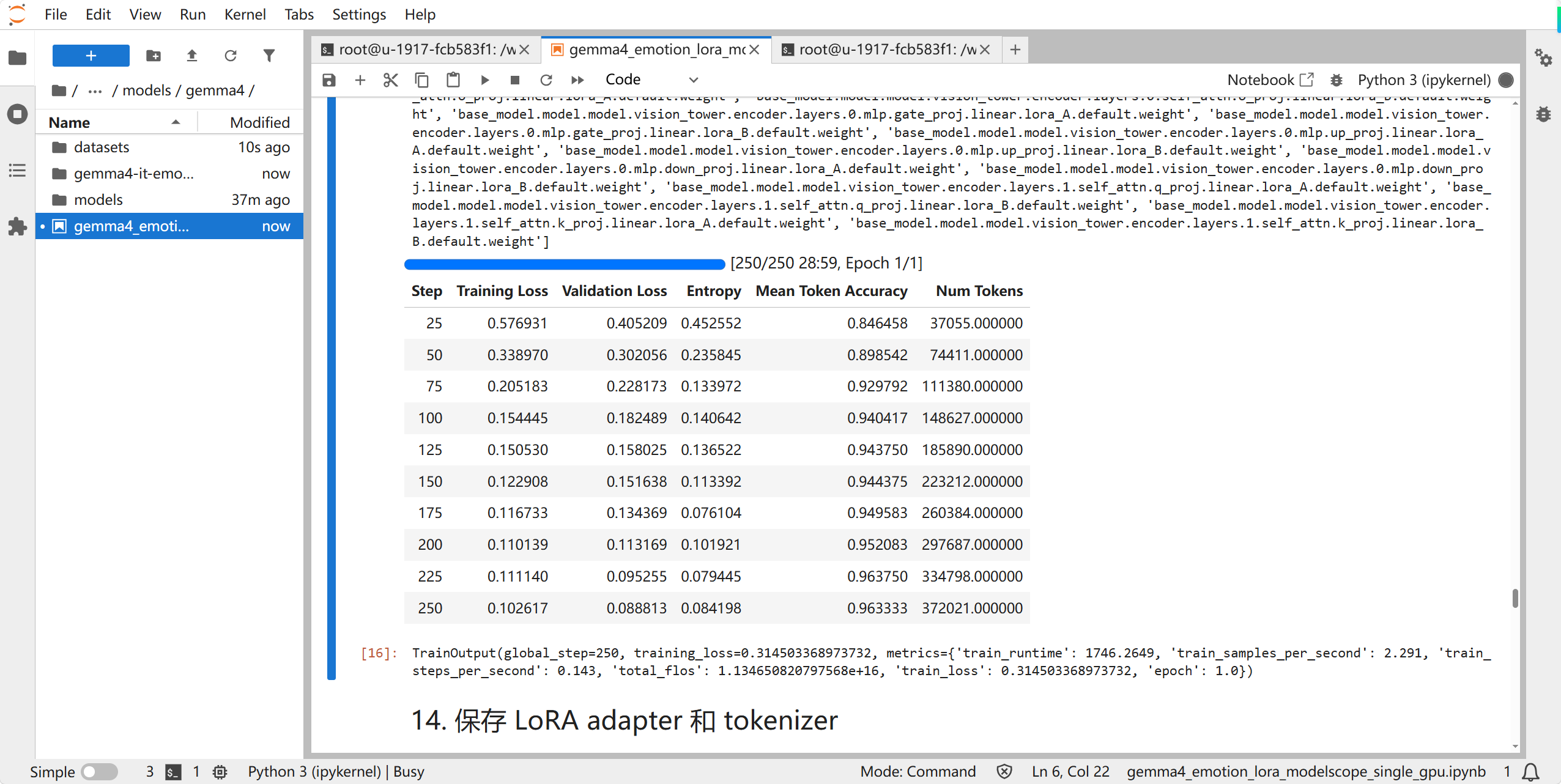Refresh the file browser list

(x=230, y=56)
